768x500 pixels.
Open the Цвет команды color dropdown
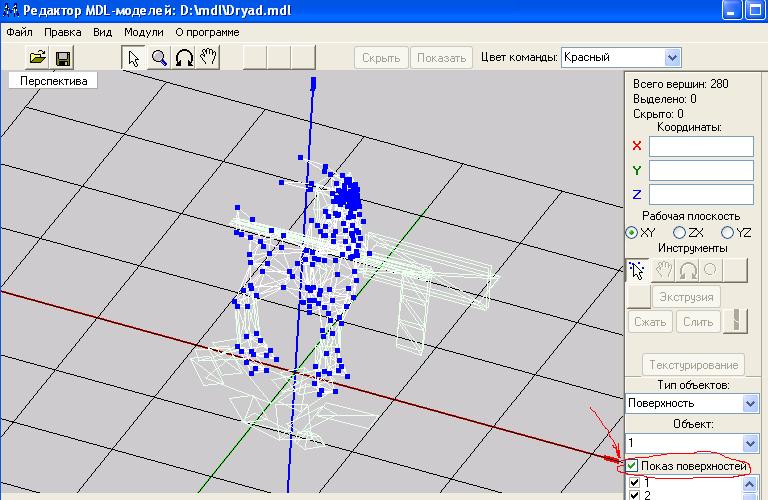672,58
